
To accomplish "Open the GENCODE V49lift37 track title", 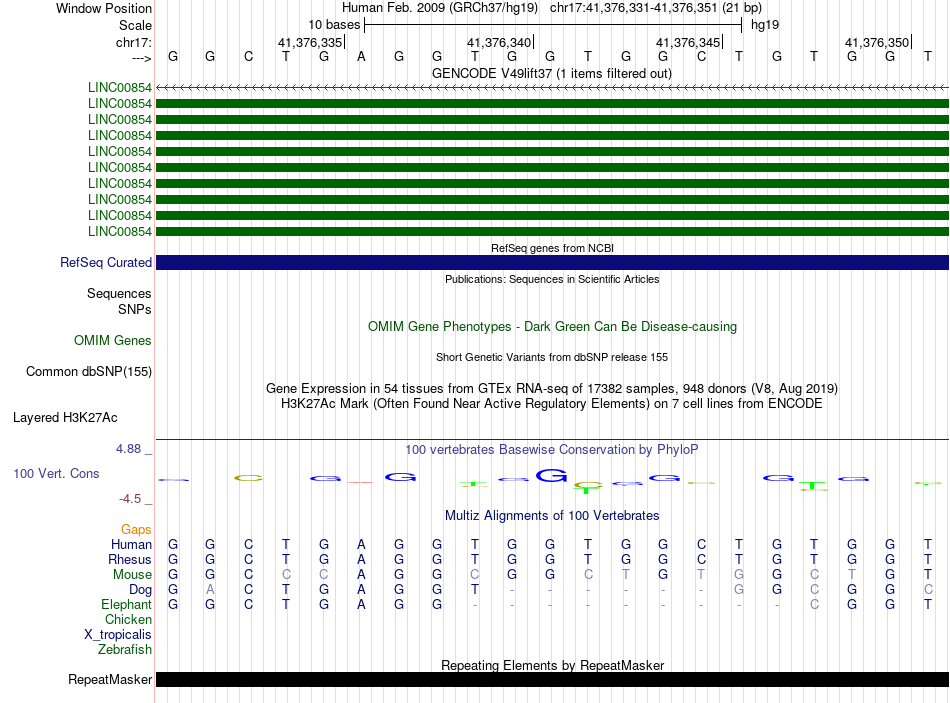I will coord(552,73).
